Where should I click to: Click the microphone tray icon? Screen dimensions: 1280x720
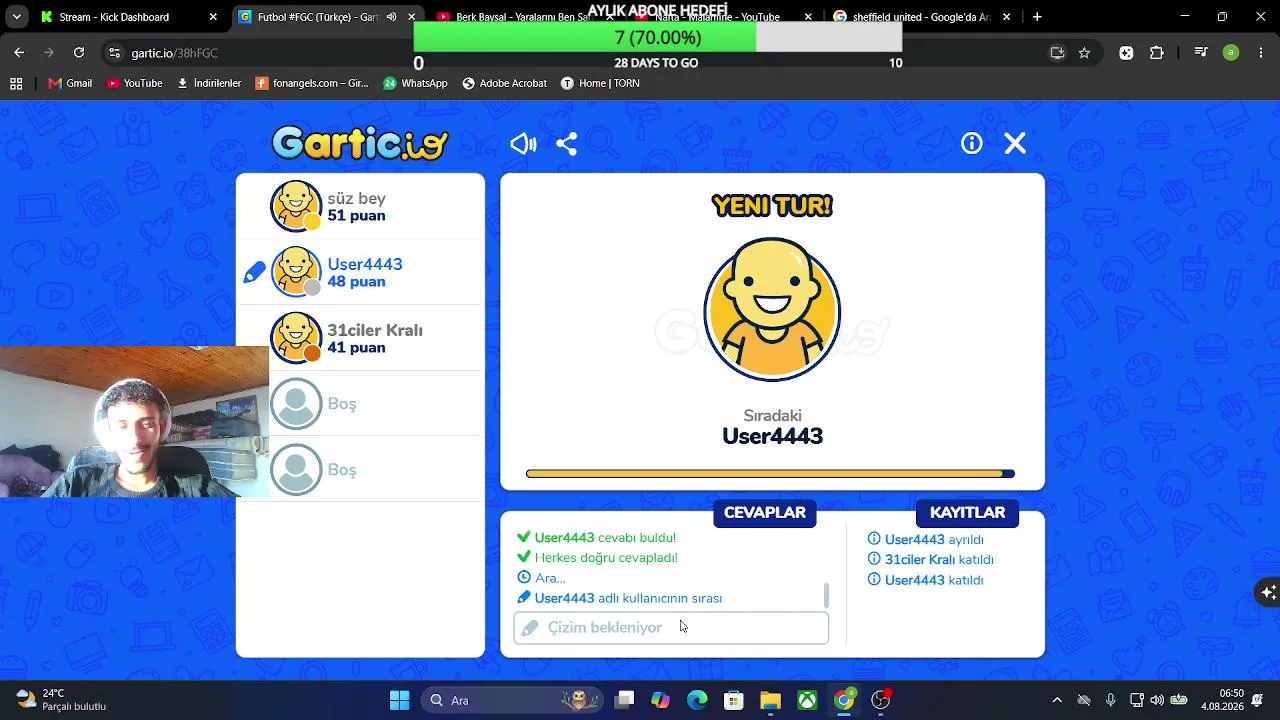(x=1111, y=700)
